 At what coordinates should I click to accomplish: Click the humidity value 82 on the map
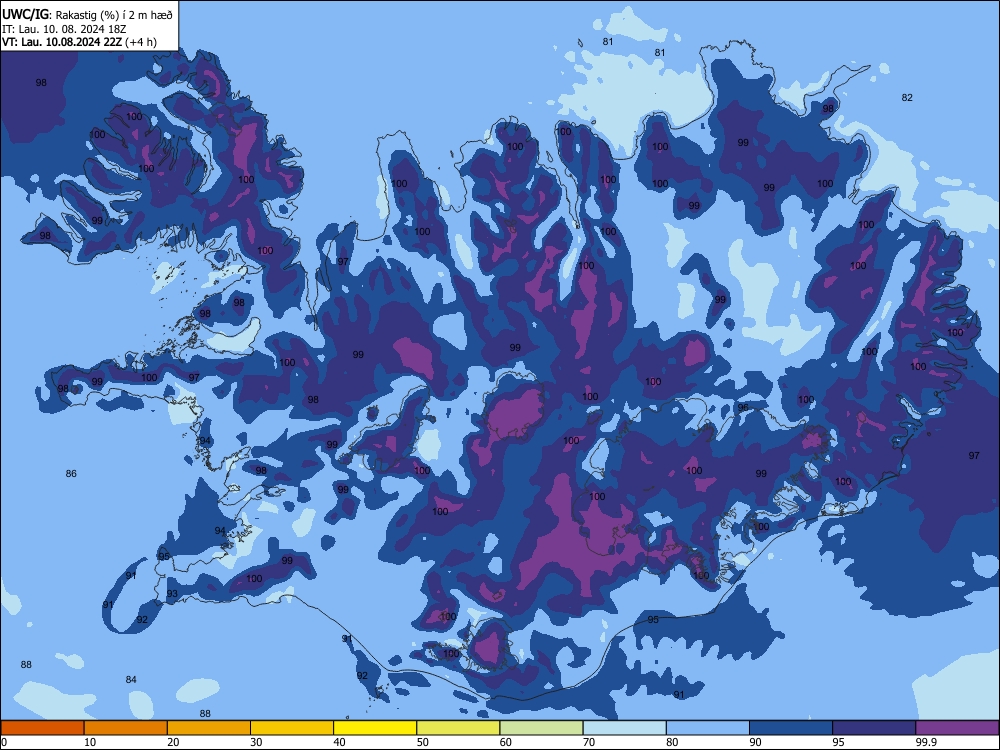pos(907,98)
